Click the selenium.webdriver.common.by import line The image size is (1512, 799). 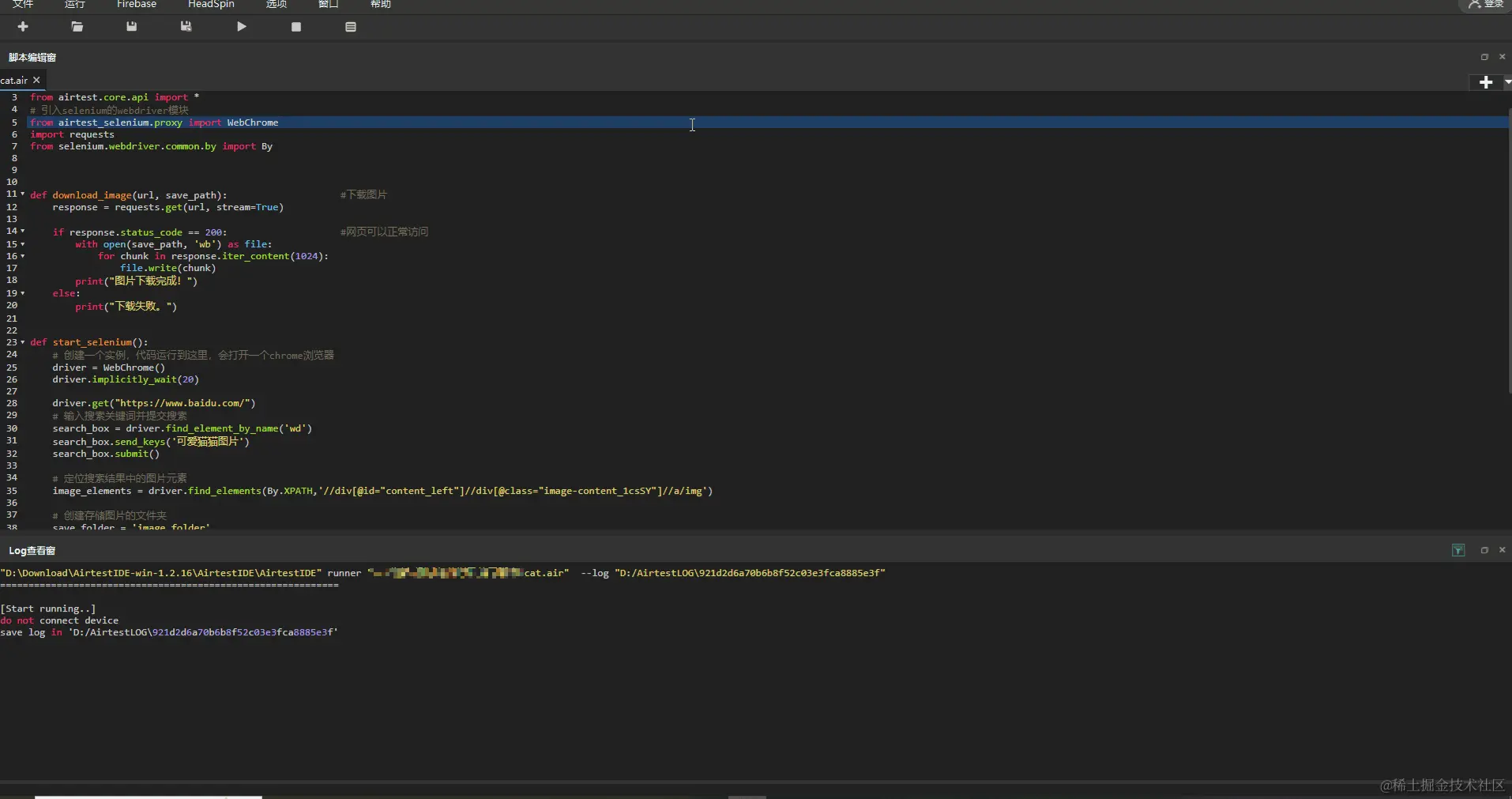pos(151,146)
